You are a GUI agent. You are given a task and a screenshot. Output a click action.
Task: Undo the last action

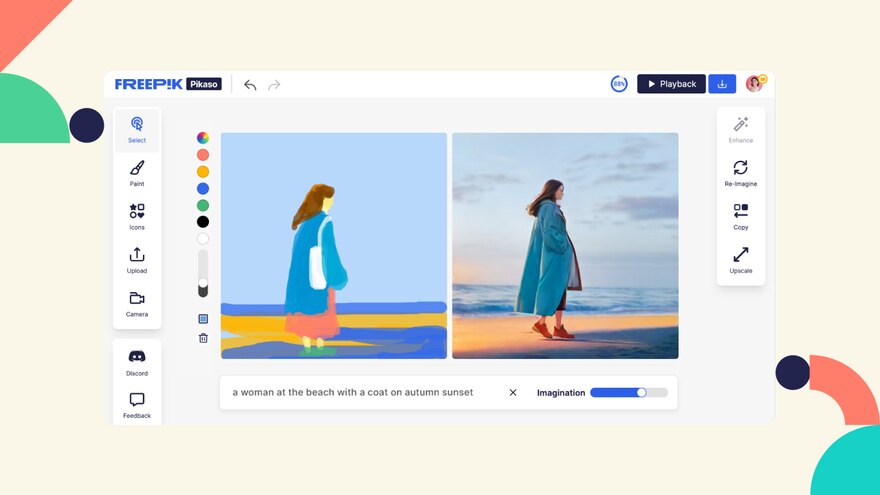click(x=250, y=85)
